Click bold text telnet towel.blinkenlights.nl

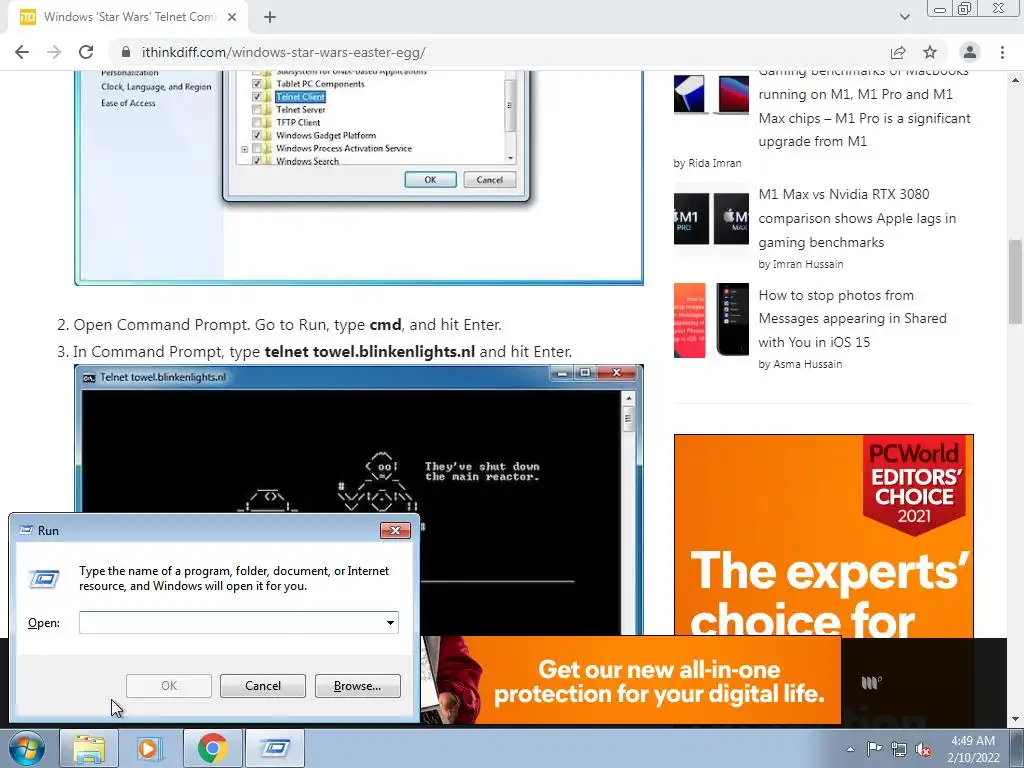pos(370,351)
